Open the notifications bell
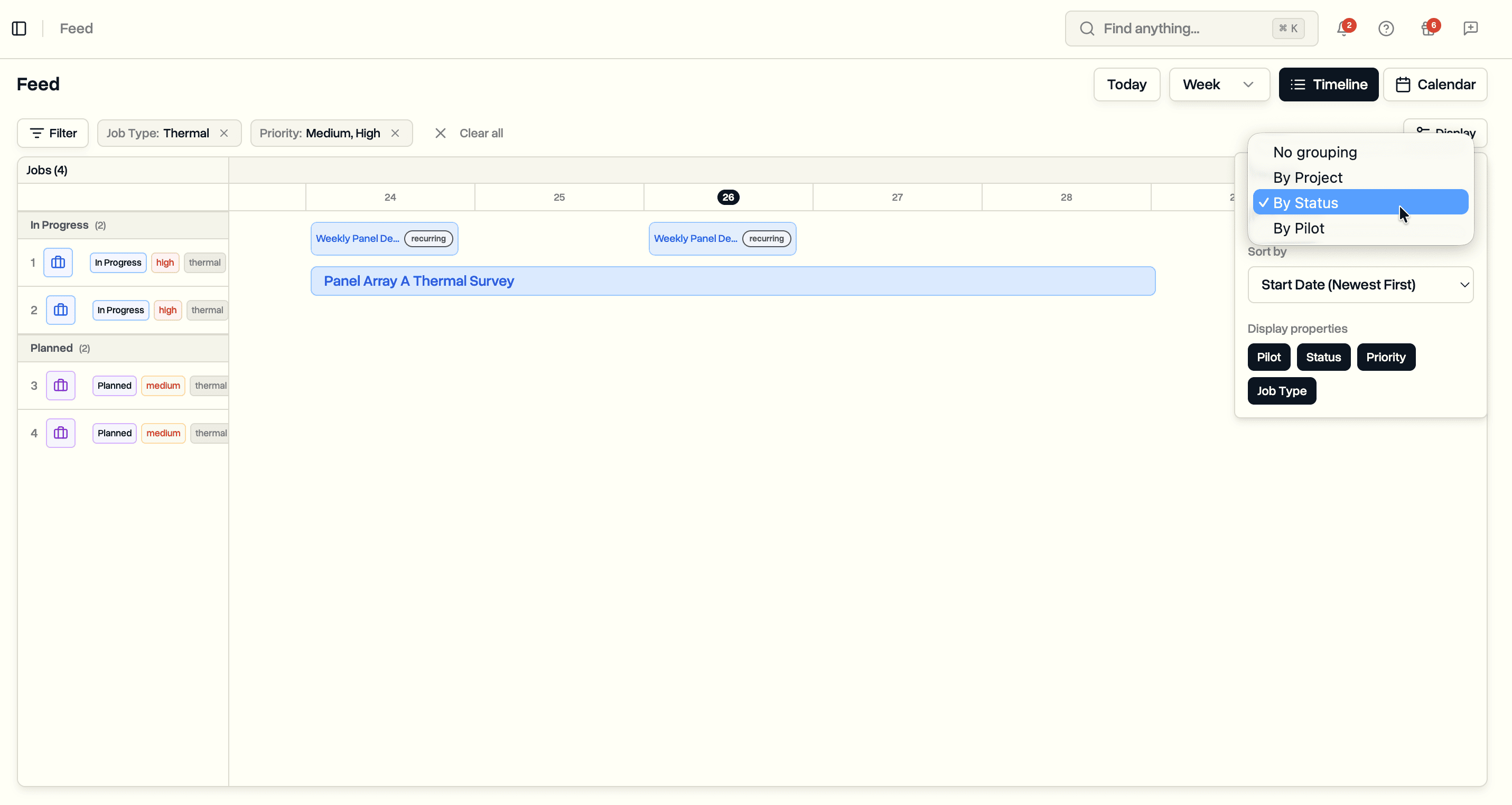This screenshot has width=1512, height=805. pyautogui.click(x=1342, y=28)
